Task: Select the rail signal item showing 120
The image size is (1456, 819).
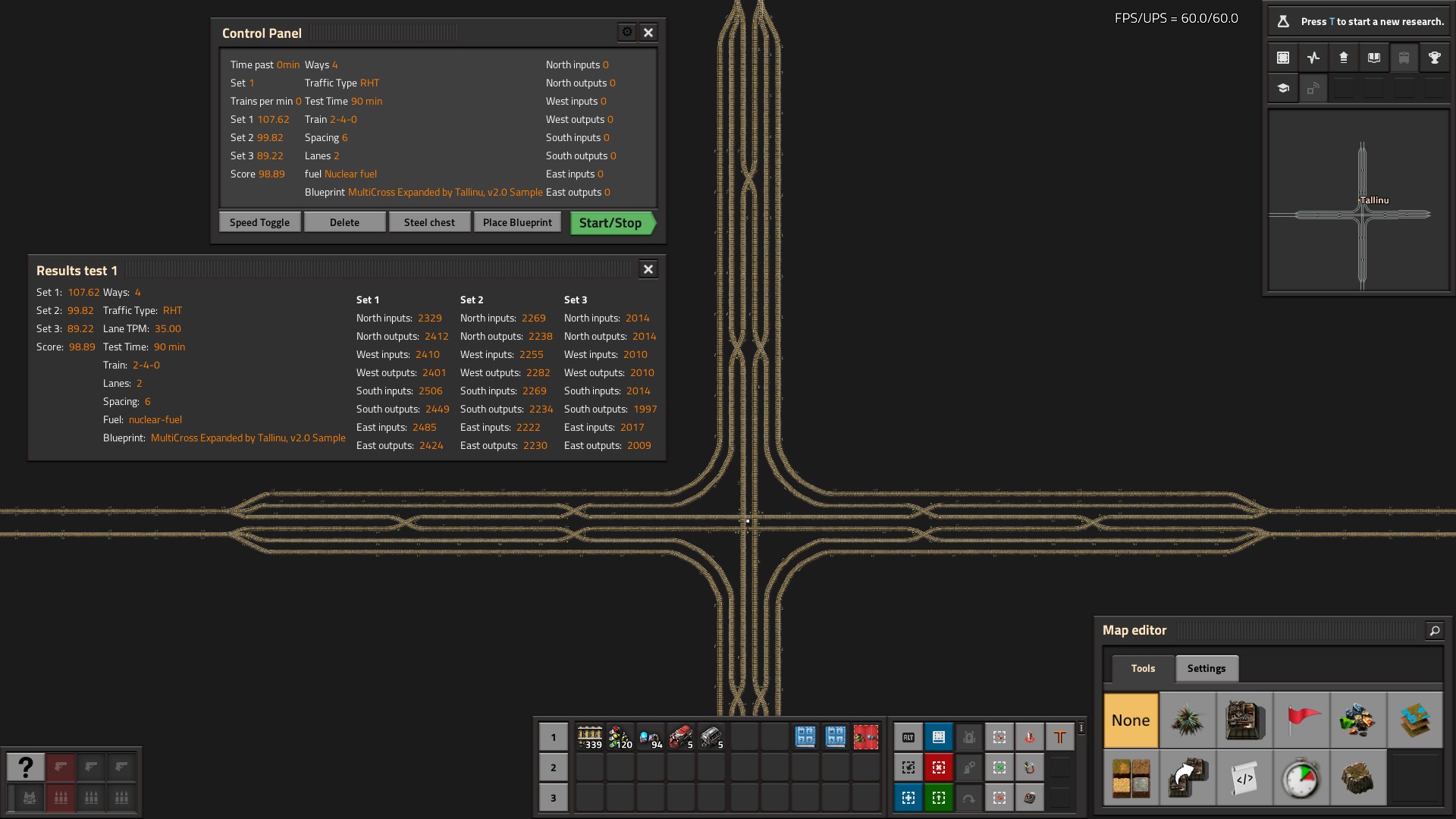Action: tap(620, 737)
